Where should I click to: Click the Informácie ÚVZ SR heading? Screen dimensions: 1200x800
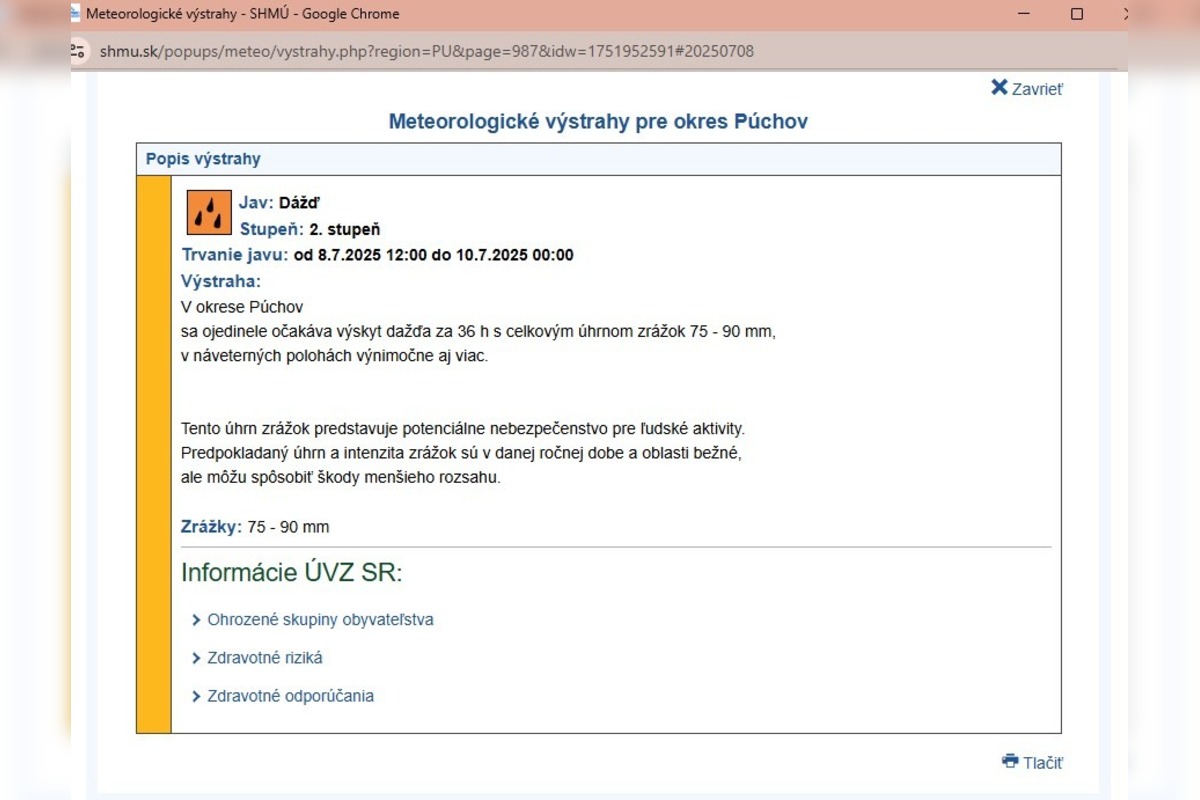tap(291, 573)
